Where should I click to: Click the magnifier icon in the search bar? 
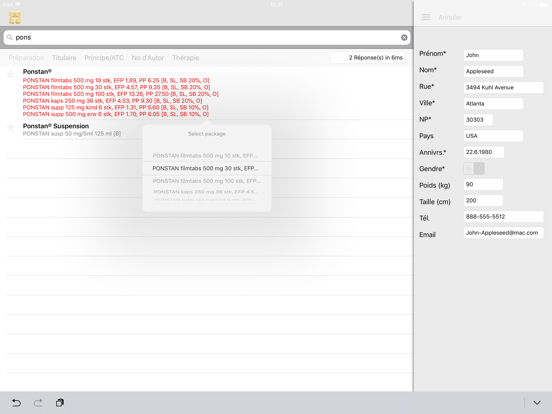coord(10,37)
